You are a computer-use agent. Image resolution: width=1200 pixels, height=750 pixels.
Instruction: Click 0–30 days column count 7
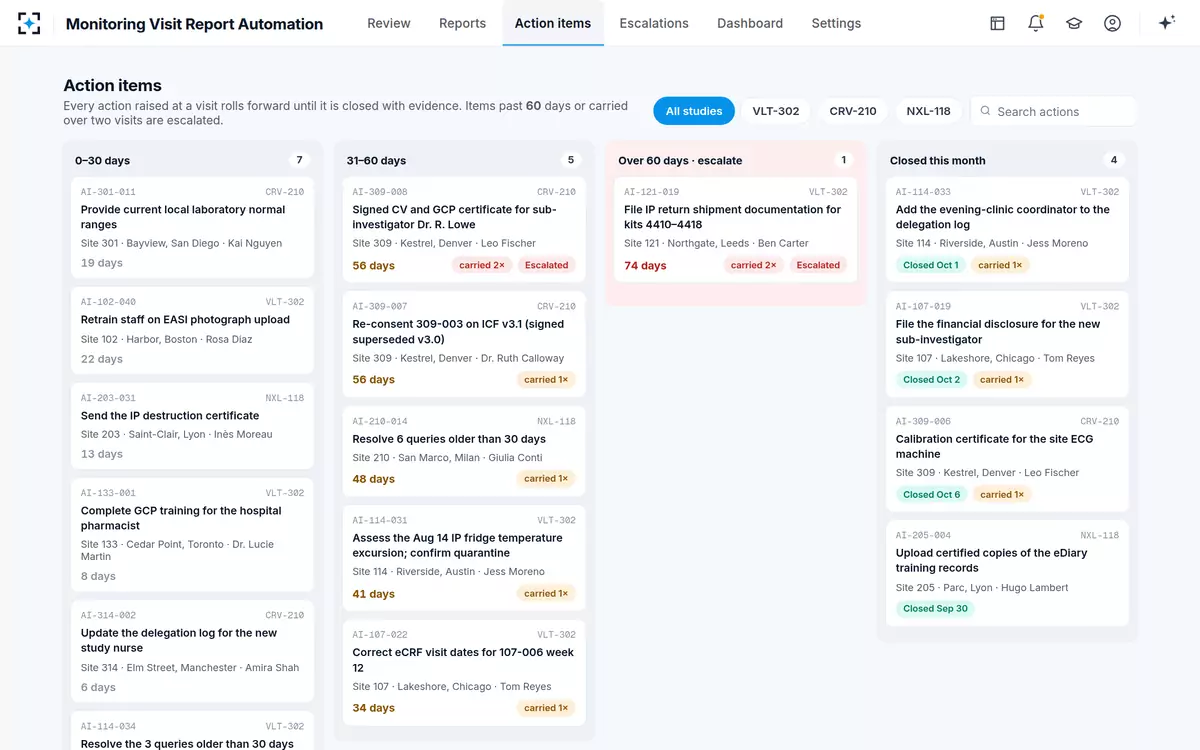pyautogui.click(x=299, y=160)
